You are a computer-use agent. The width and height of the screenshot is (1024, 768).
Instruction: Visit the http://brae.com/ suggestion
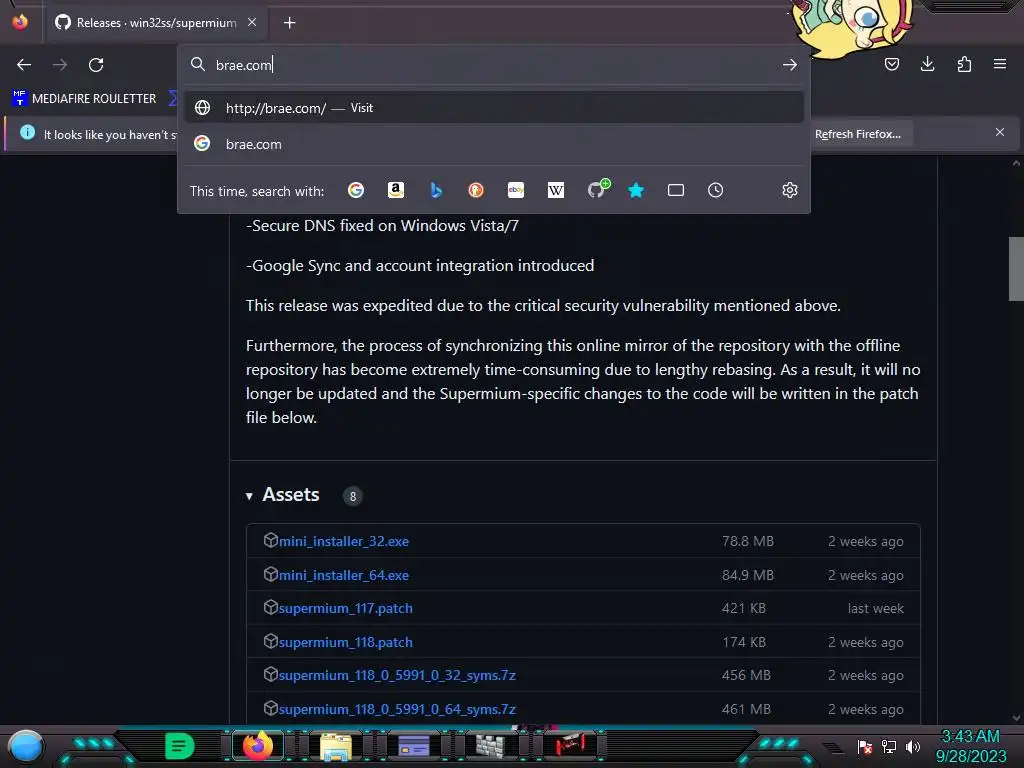pos(494,108)
